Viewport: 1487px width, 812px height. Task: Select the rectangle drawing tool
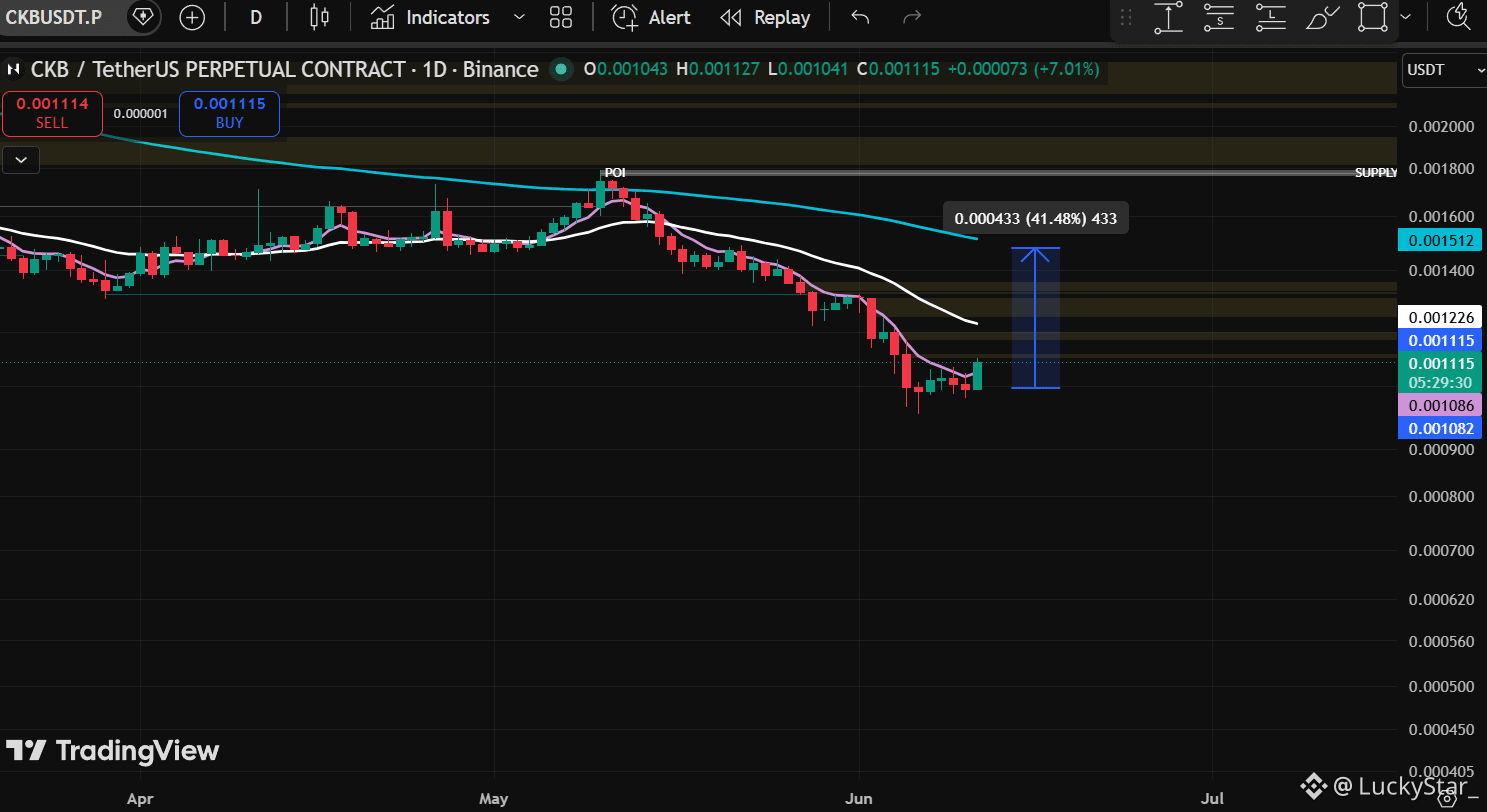coord(1374,17)
